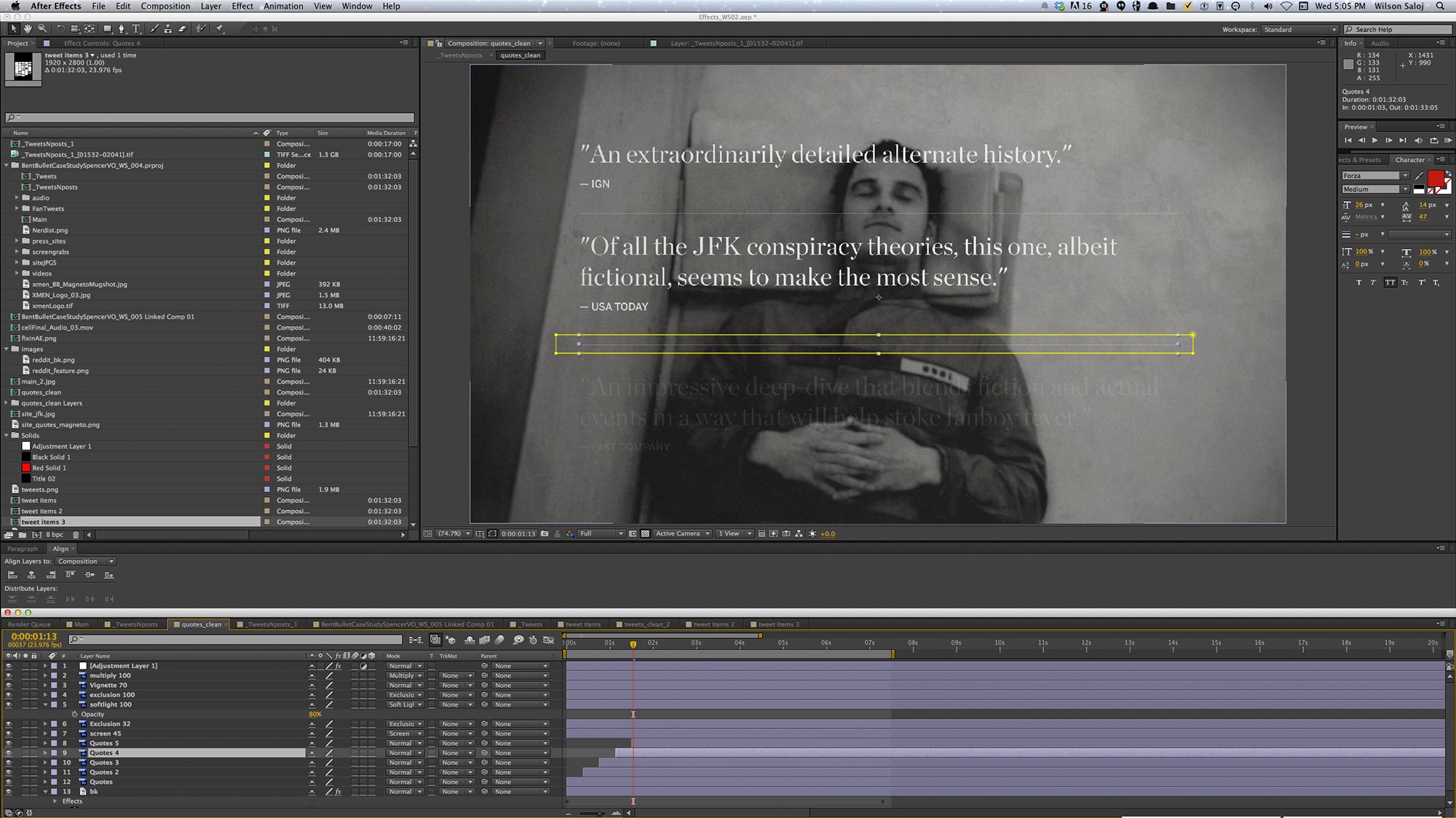Expand the FanTweets folder
The image size is (1456, 818).
[x=17, y=209]
